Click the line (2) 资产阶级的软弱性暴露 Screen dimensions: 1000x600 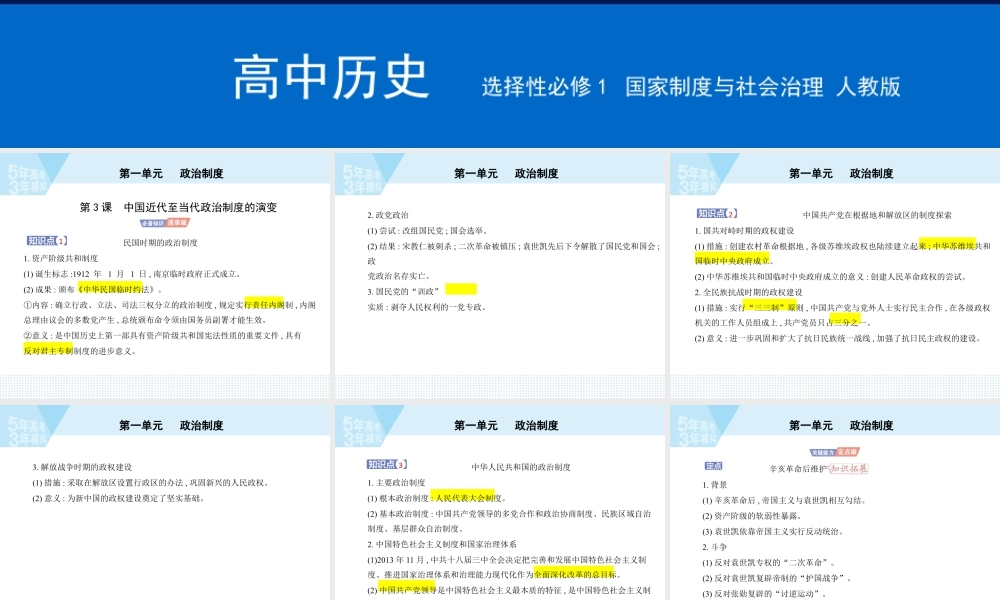[752, 516]
